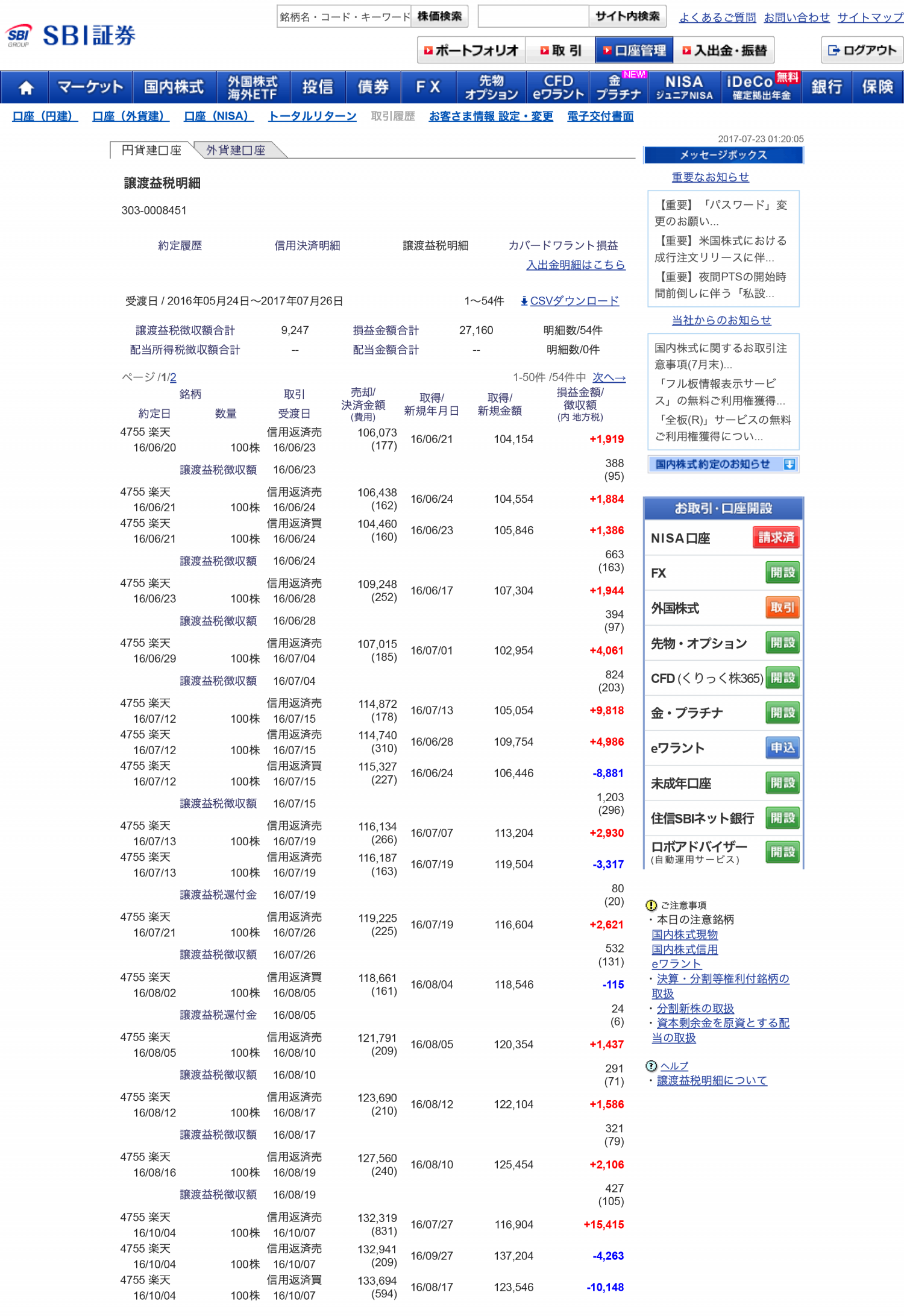Open the ポートフォリオ menu
The width and height of the screenshot is (904, 1316).
471,50
